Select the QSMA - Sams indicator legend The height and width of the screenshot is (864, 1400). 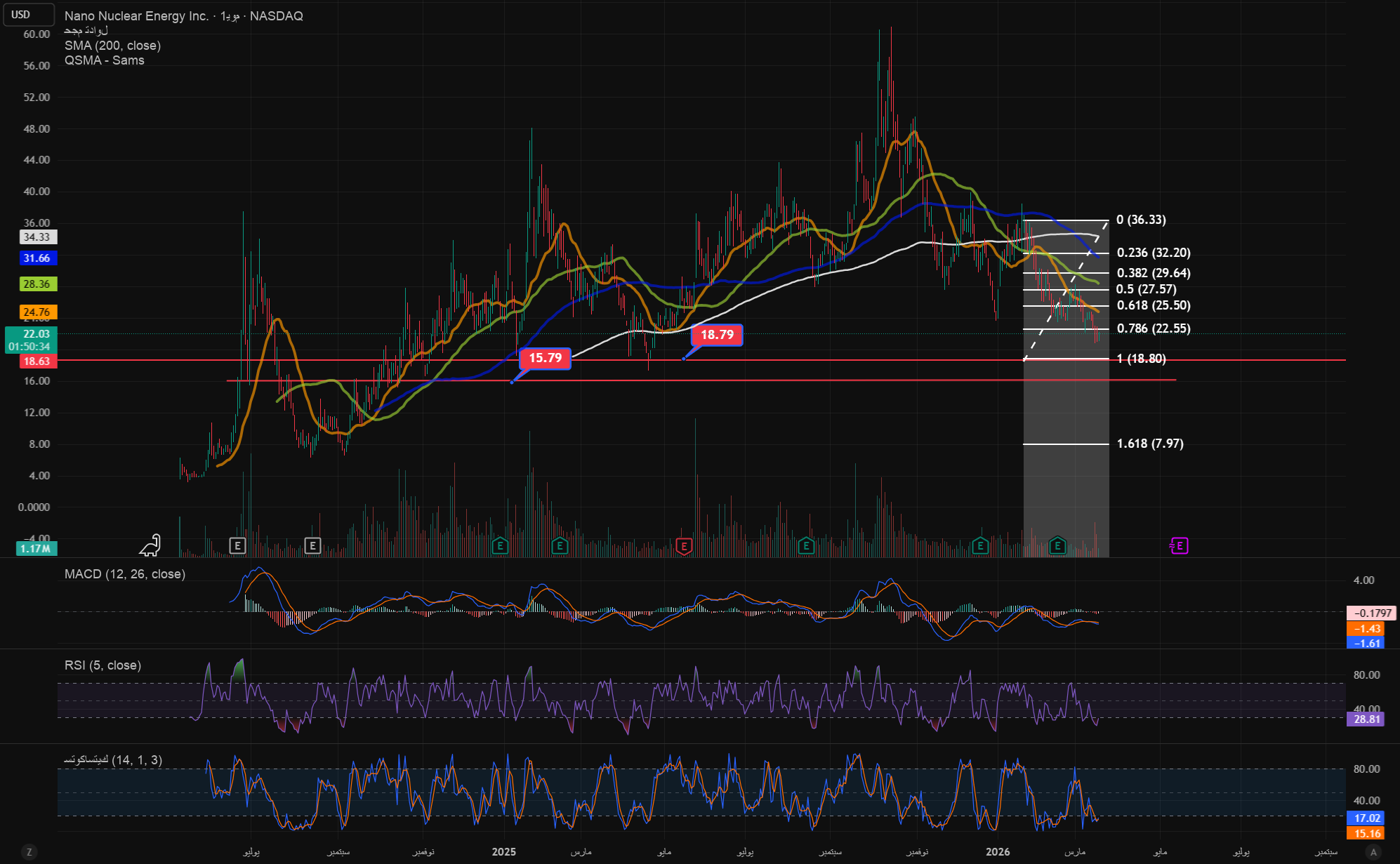pos(104,60)
